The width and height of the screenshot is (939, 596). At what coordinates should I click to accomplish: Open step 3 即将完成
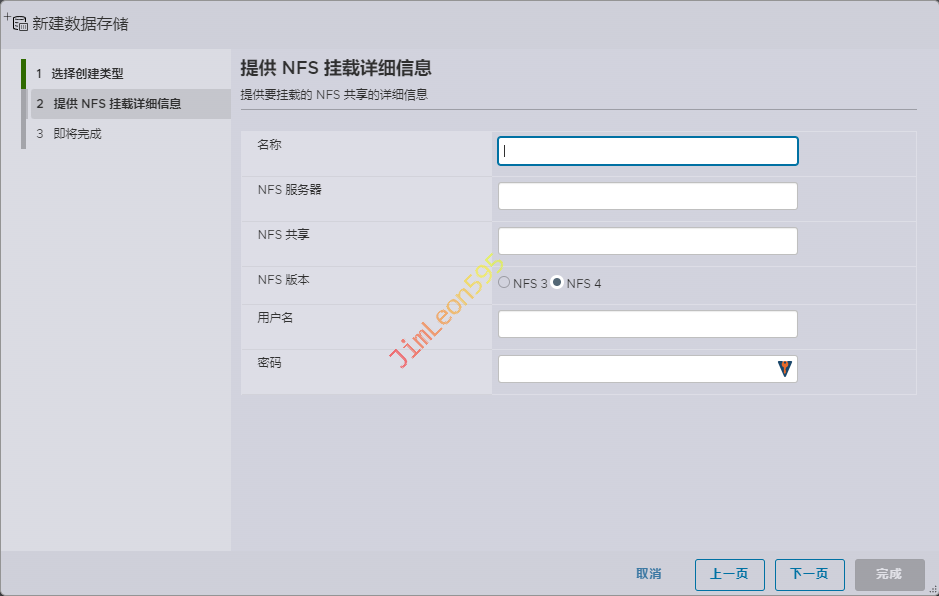pyautogui.click(x=77, y=134)
